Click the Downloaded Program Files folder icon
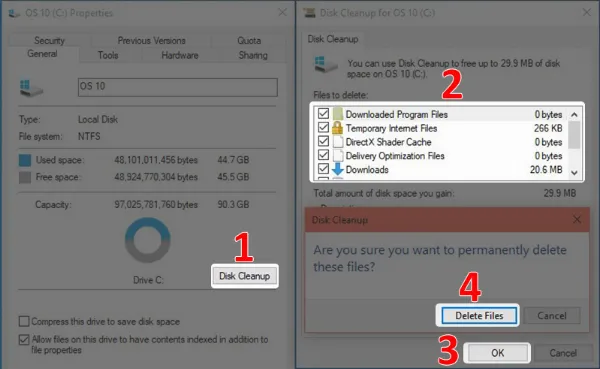The image size is (600, 369). pos(338,114)
